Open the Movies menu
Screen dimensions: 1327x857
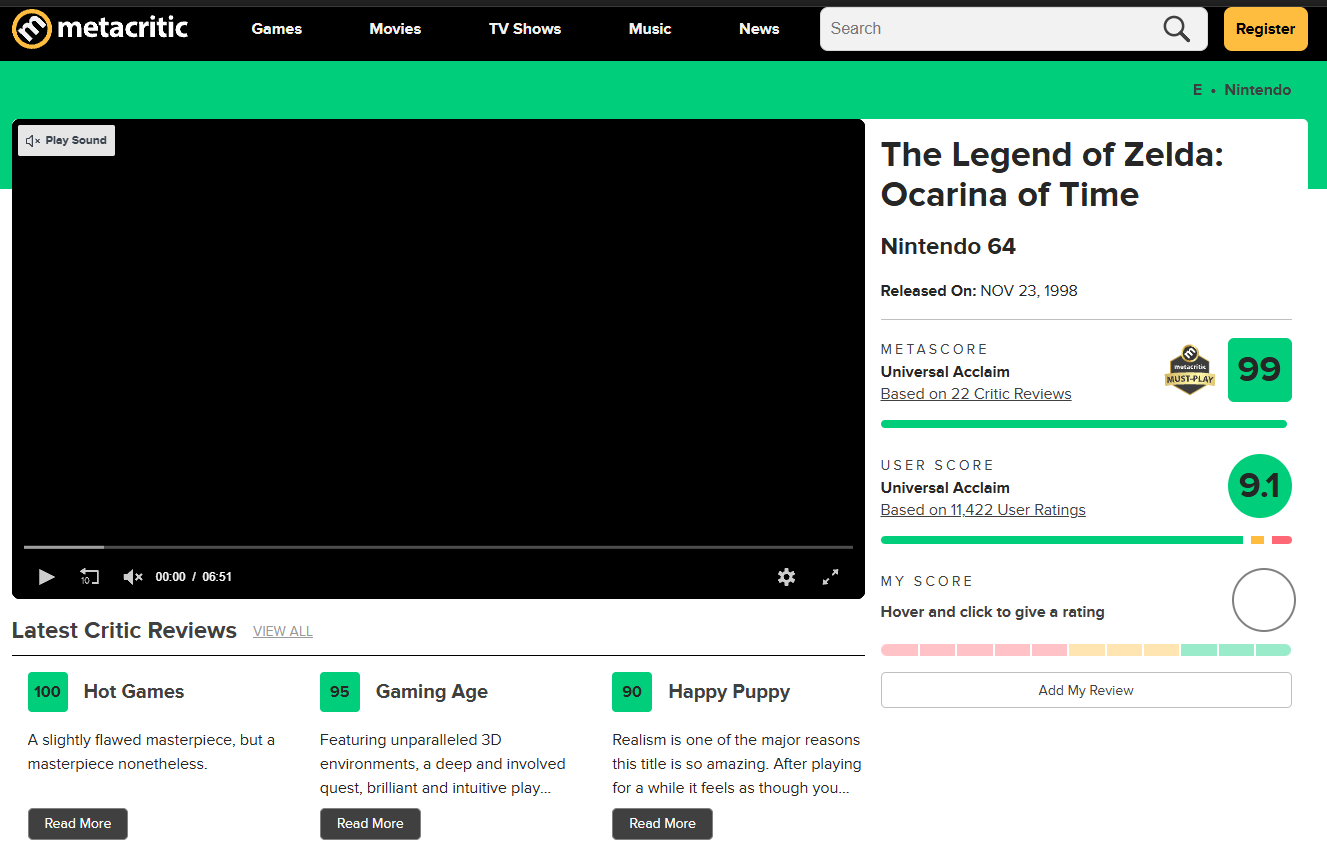click(x=395, y=29)
